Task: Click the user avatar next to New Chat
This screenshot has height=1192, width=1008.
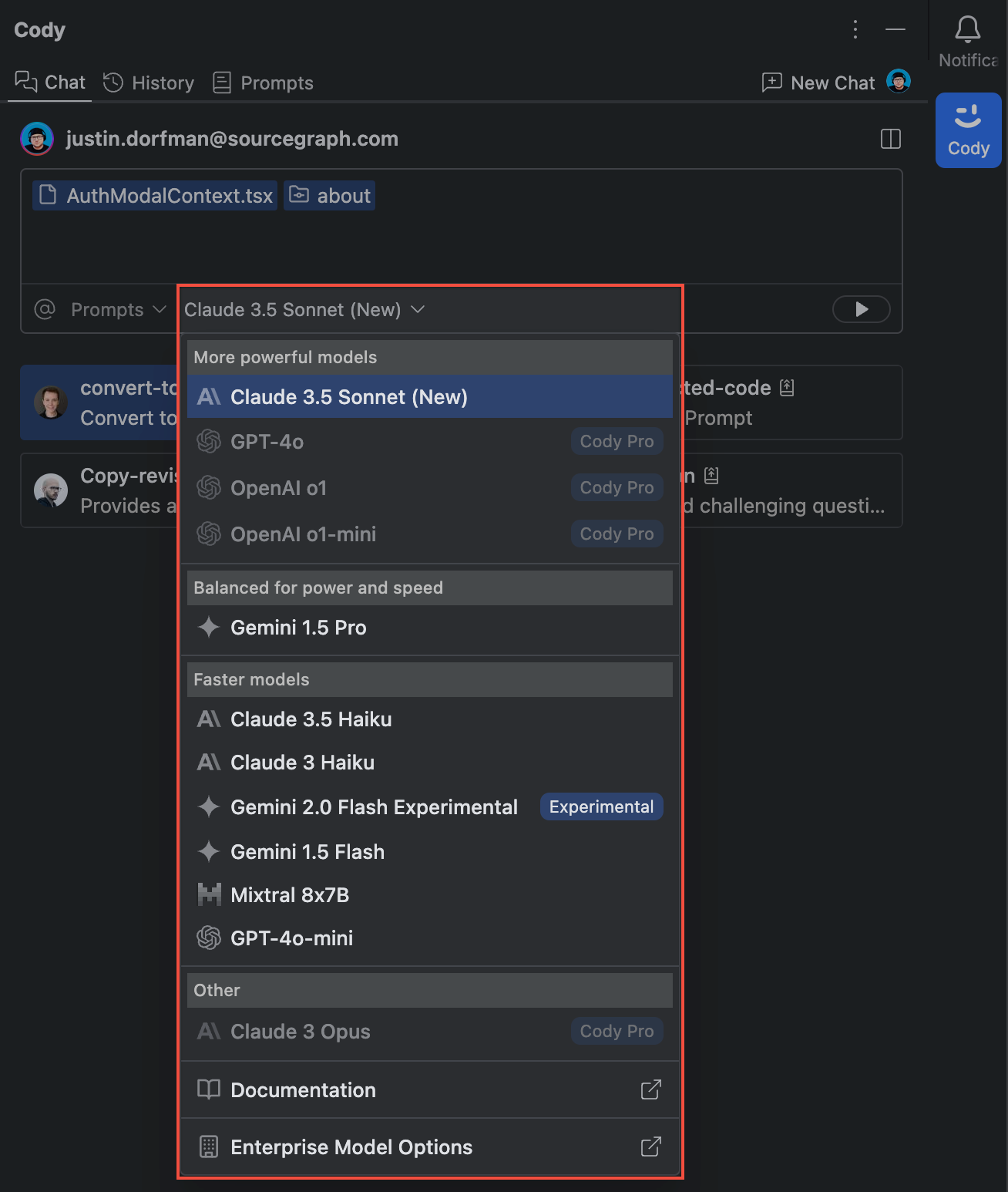Action: click(x=899, y=80)
